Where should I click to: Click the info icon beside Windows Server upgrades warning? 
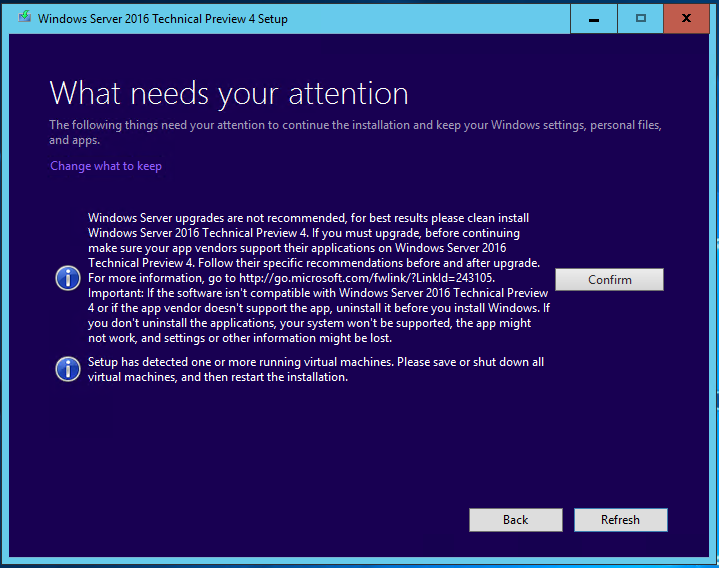coord(68,278)
